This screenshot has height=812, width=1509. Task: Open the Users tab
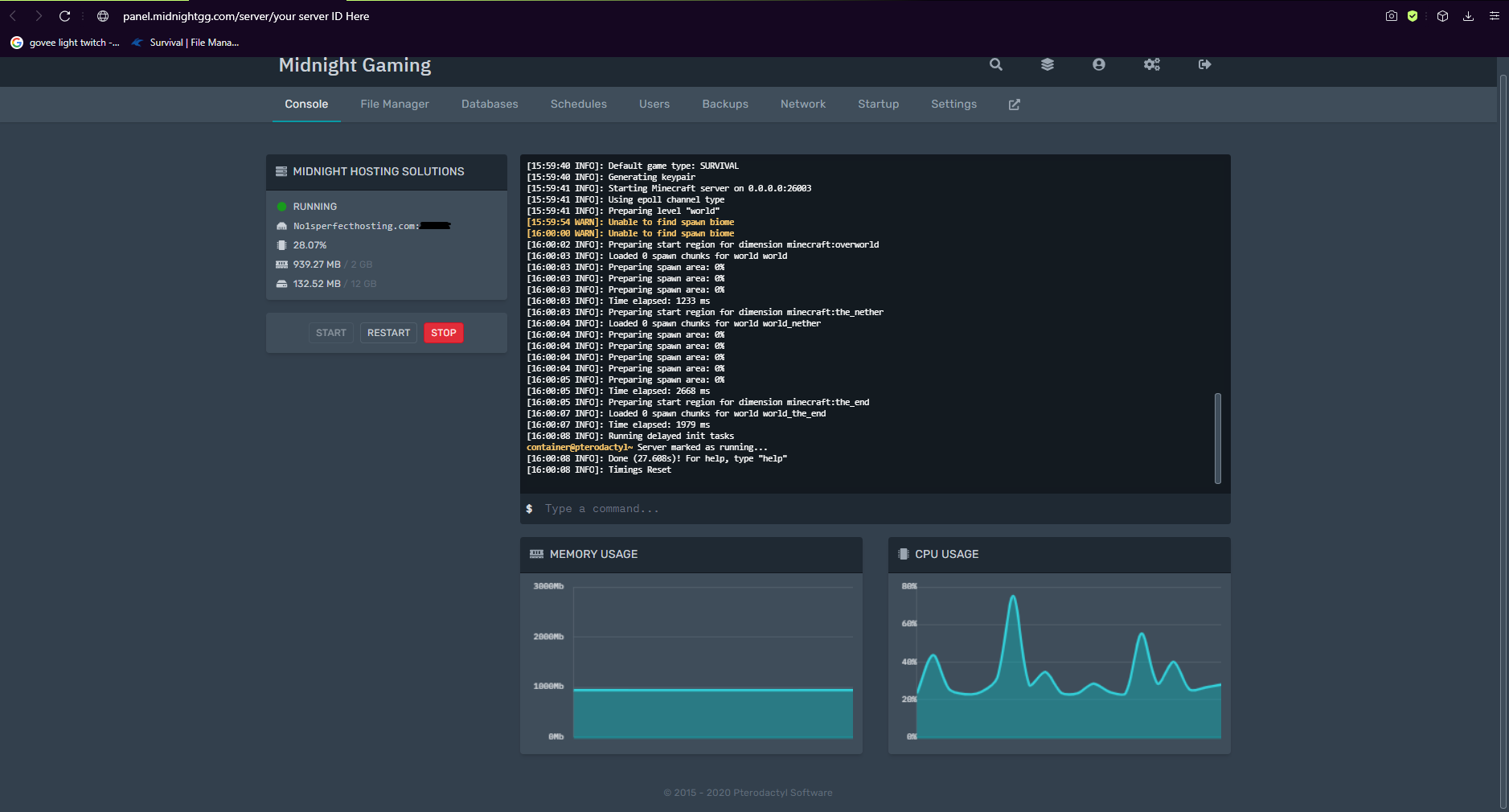[x=654, y=105]
